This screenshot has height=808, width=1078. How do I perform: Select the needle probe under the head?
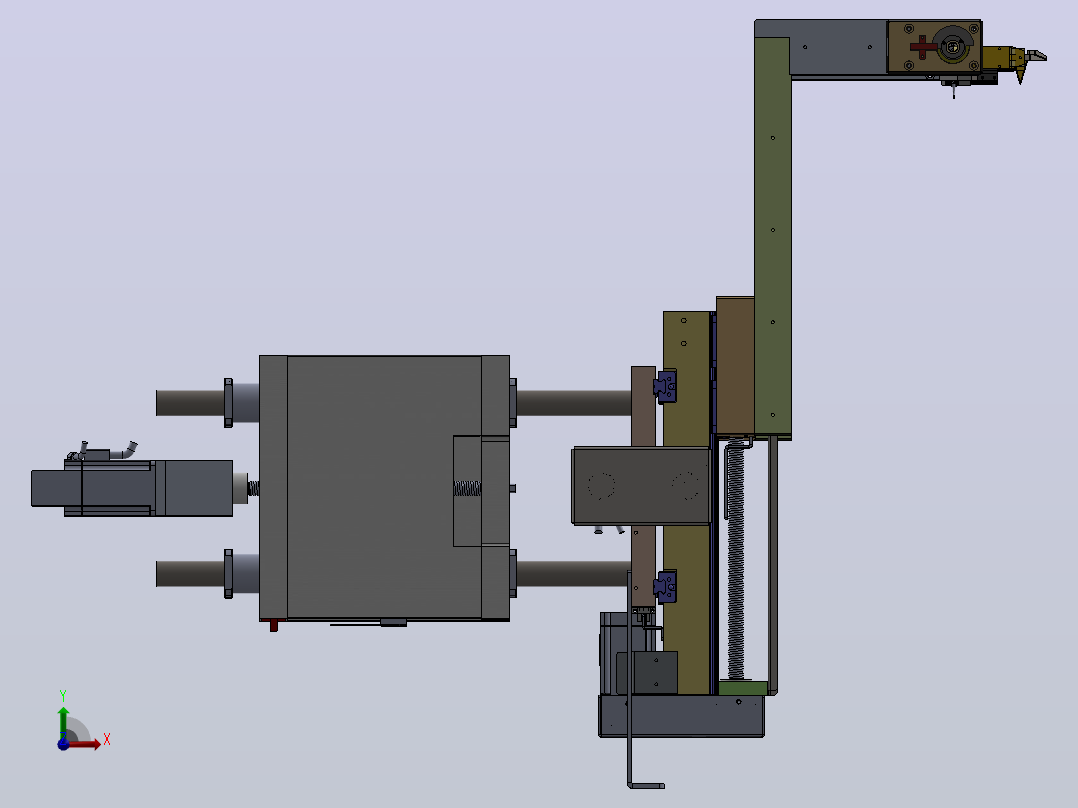pyautogui.click(x=954, y=91)
